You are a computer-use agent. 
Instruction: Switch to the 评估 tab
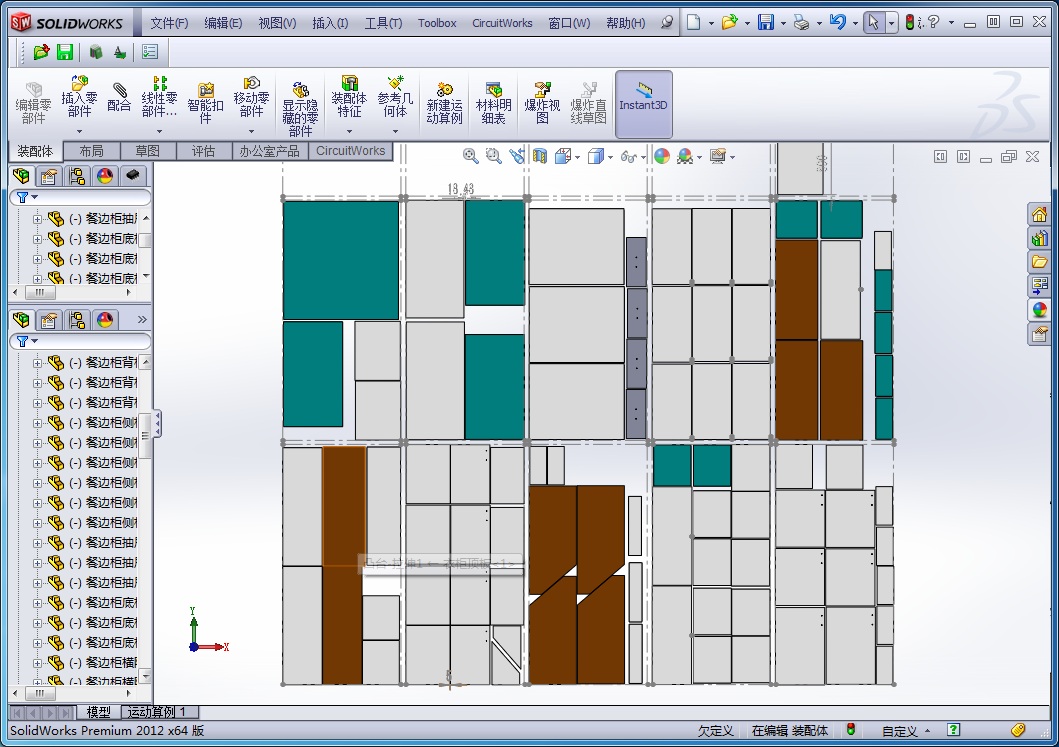(x=203, y=151)
